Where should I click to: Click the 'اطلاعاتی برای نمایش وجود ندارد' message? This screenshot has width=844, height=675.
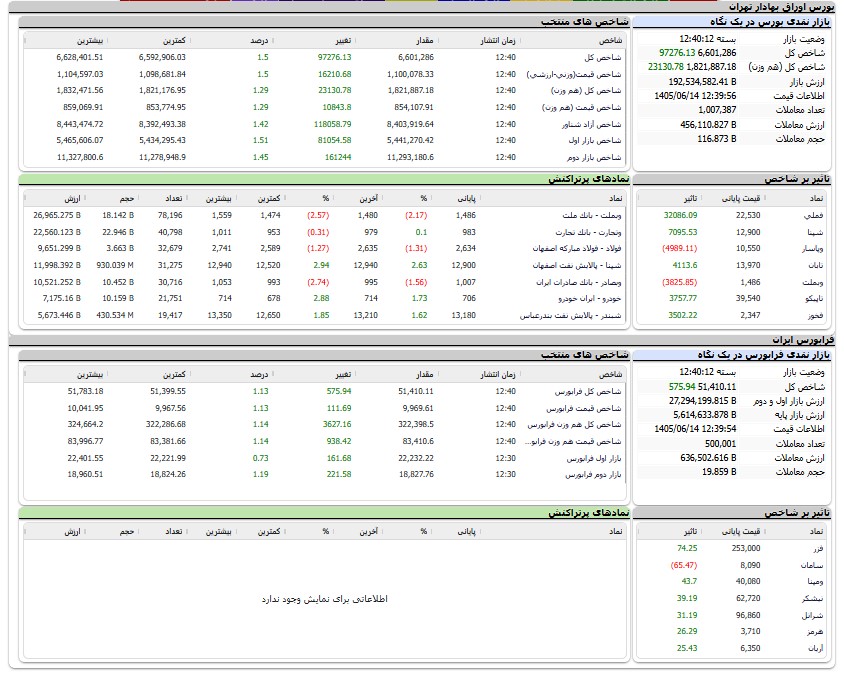325,599
